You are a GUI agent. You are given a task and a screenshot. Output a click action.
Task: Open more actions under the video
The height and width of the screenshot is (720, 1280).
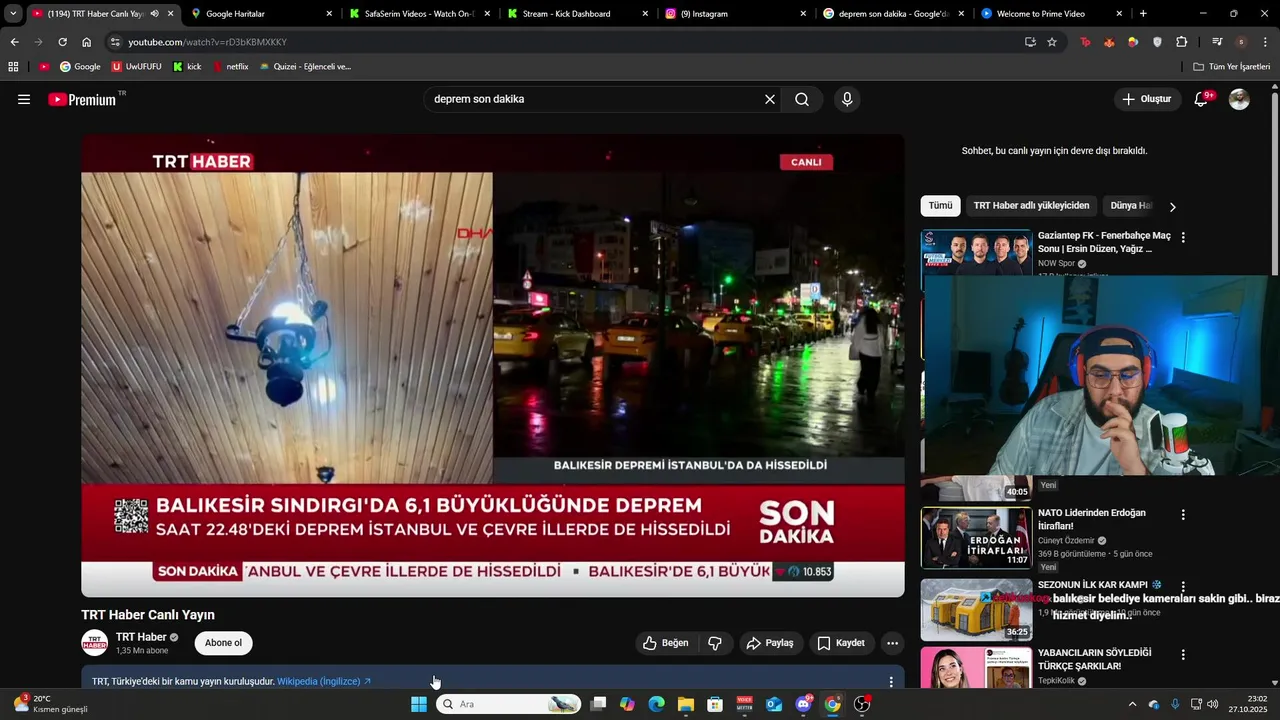pos(892,643)
